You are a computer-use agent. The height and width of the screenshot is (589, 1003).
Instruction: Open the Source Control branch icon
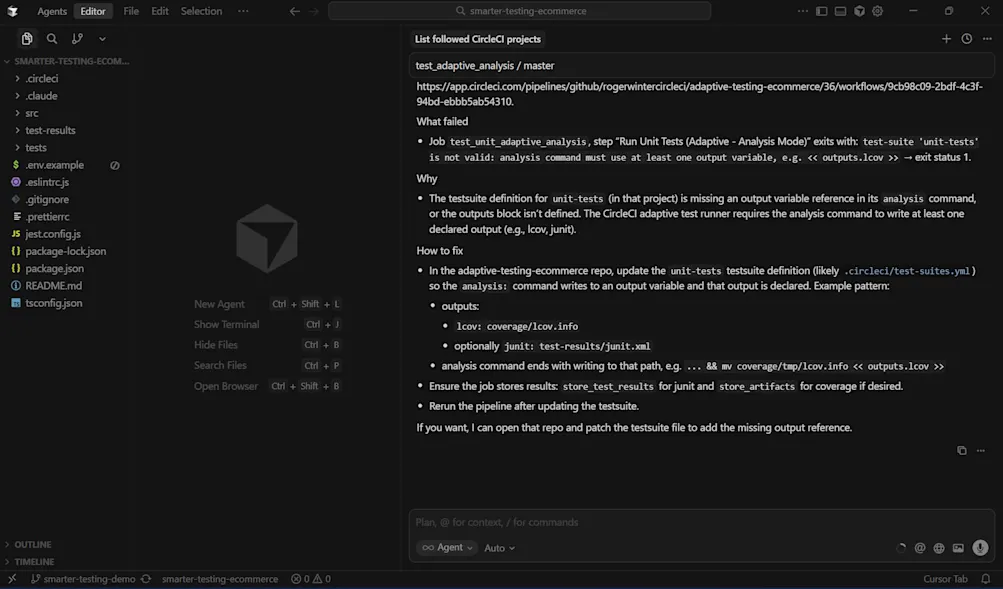click(x=77, y=39)
